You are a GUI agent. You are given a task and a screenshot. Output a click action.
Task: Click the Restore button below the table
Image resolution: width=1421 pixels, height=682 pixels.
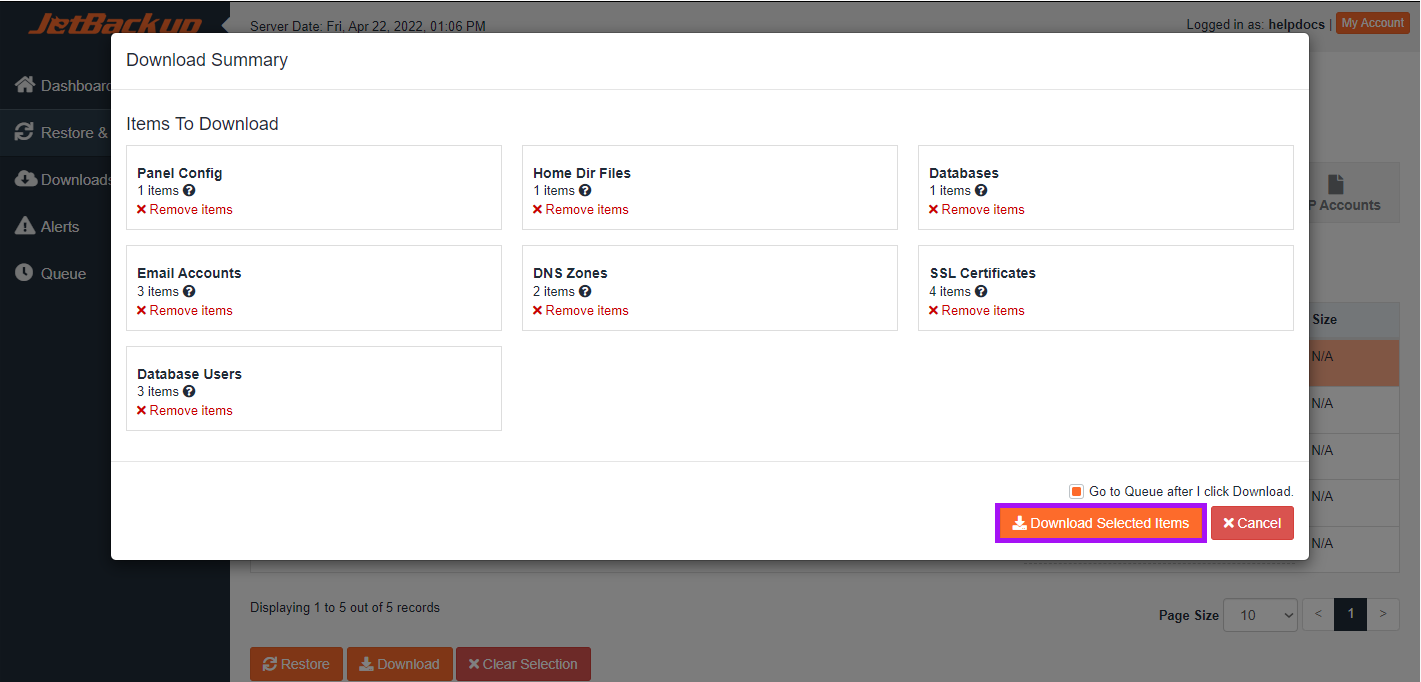(x=296, y=664)
